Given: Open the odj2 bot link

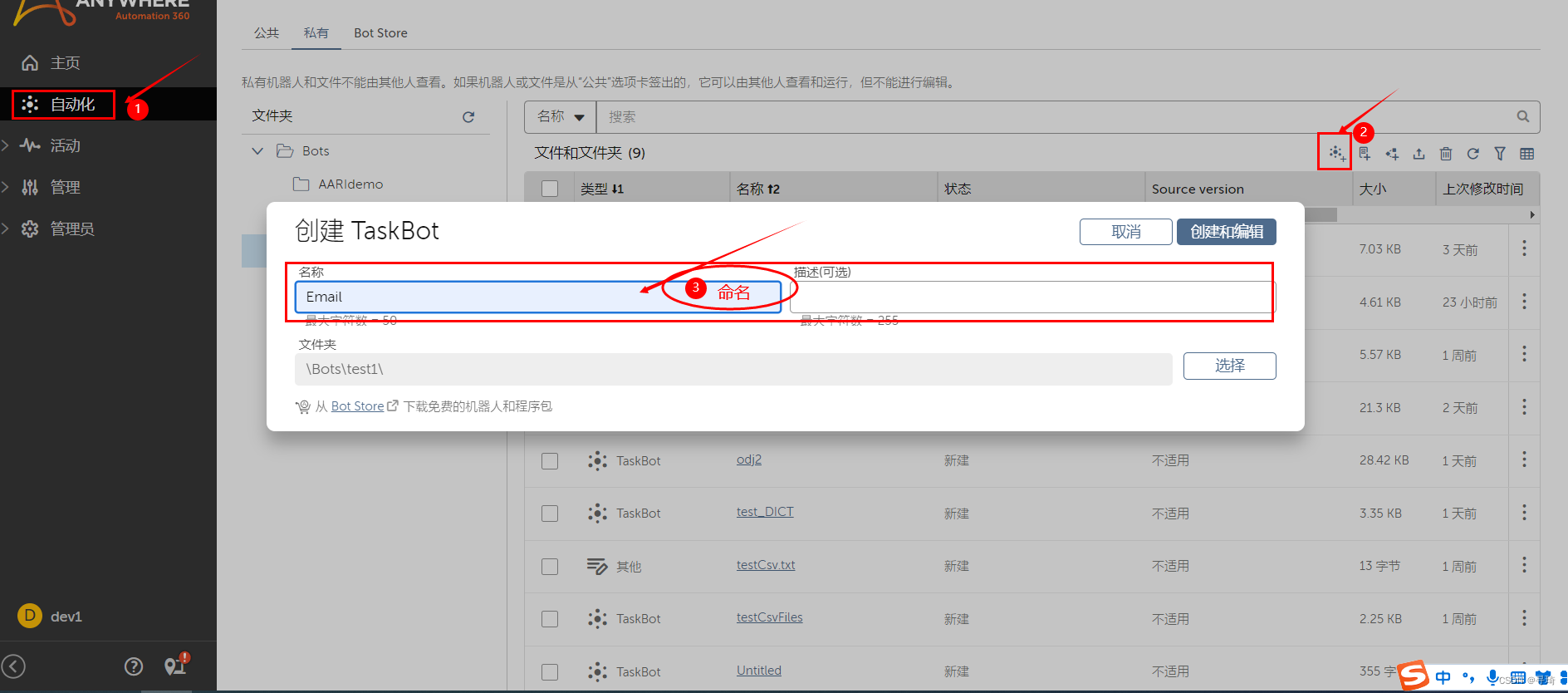Looking at the screenshot, I should pyautogui.click(x=749, y=460).
